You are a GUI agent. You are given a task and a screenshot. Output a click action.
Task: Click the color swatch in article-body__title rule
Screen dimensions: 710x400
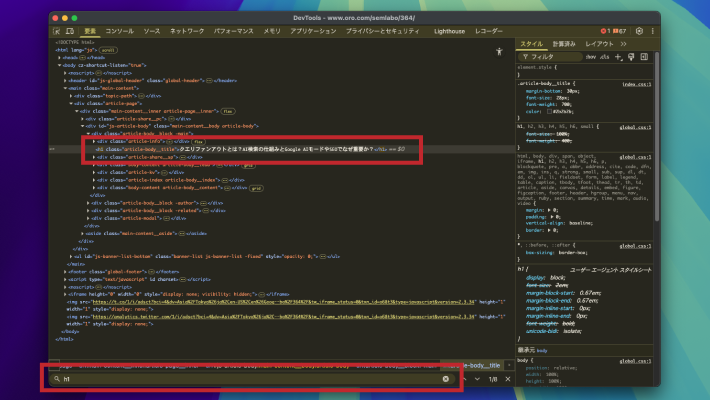point(549,111)
